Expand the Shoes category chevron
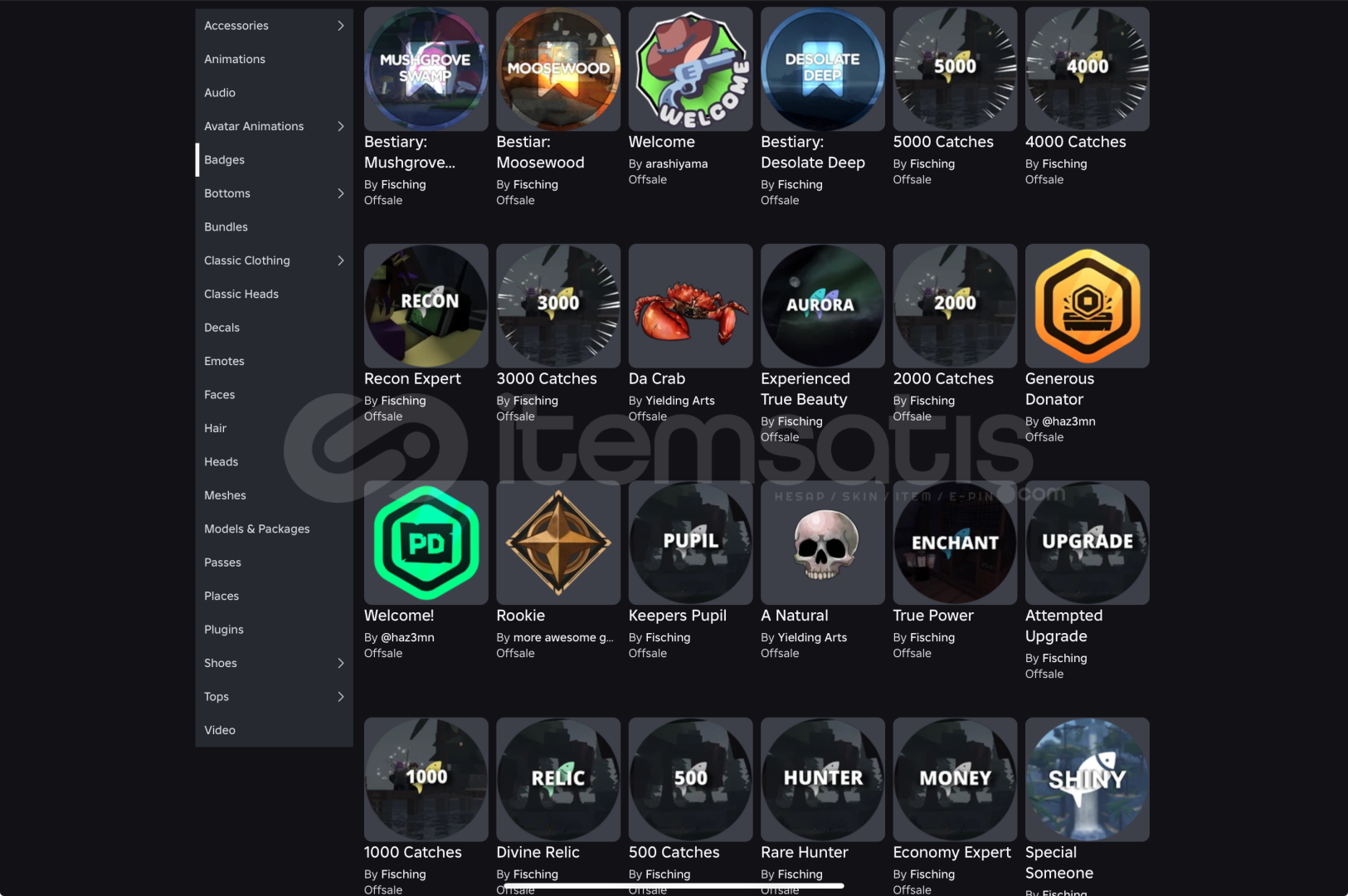Screen dimensions: 1348x896 click(x=341, y=663)
